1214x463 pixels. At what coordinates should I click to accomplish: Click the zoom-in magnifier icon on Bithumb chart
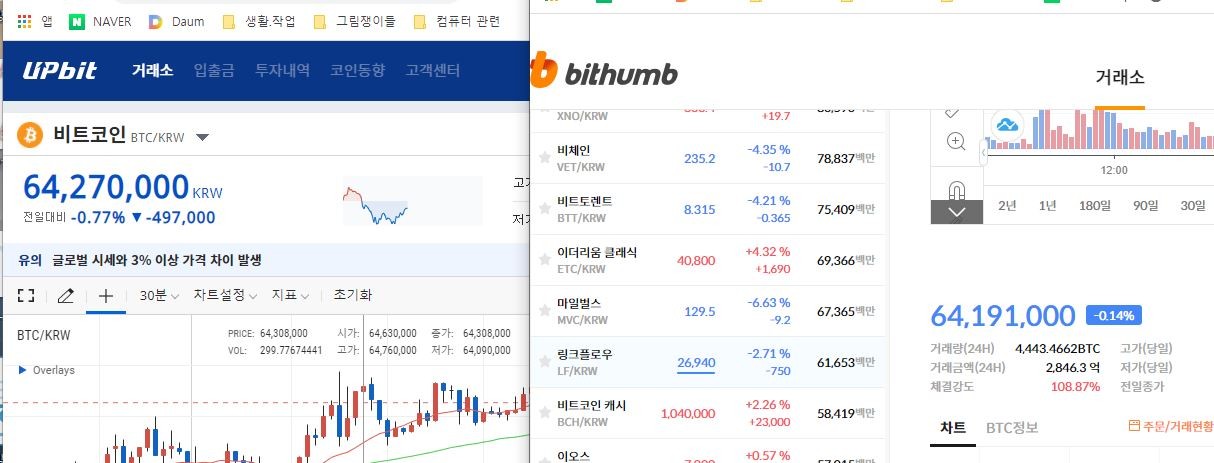click(955, 141)
